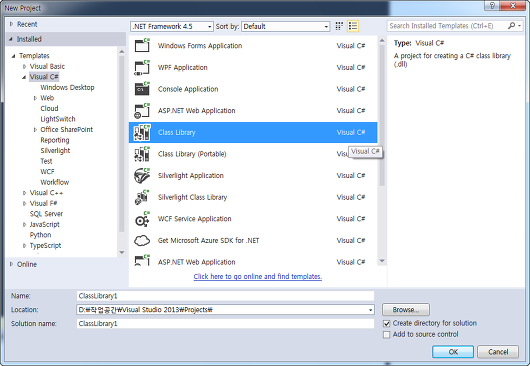Enable Add to source control checkbox
Viewport: 530px width, 366px height.
click(x=387, y=335)
